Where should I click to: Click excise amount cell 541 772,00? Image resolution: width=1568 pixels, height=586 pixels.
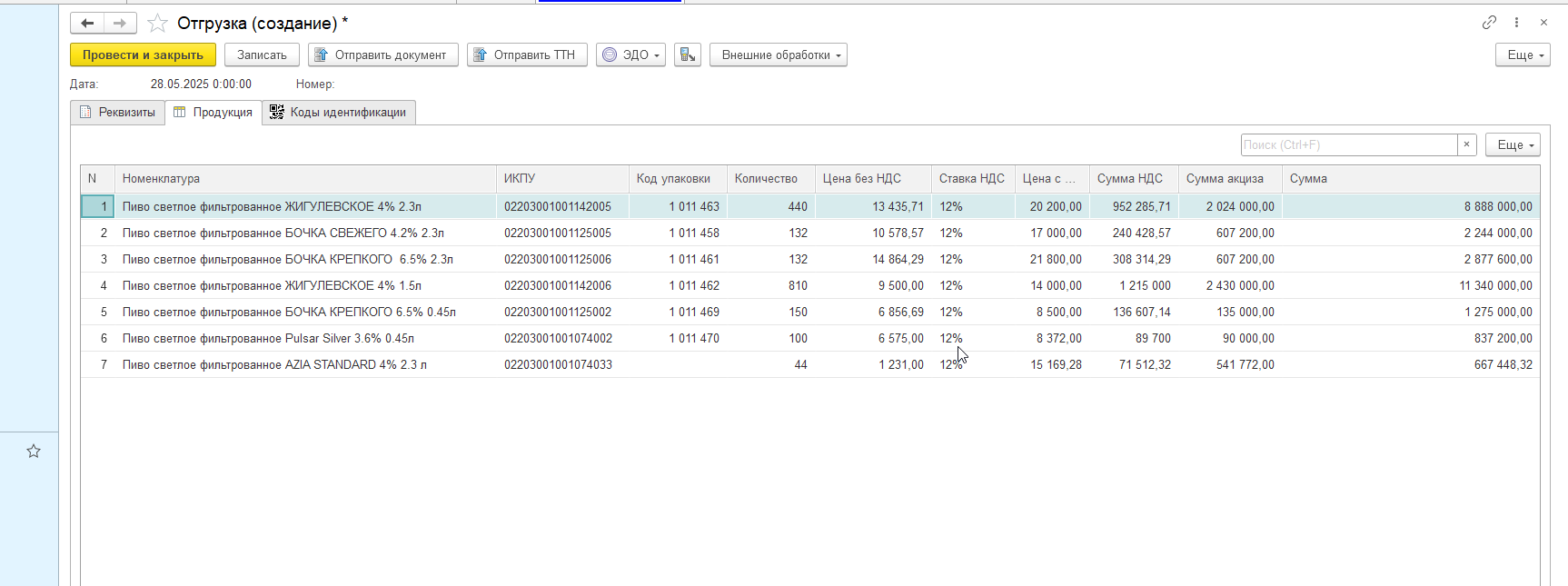pyautogui.click(x=1230, y=364)
